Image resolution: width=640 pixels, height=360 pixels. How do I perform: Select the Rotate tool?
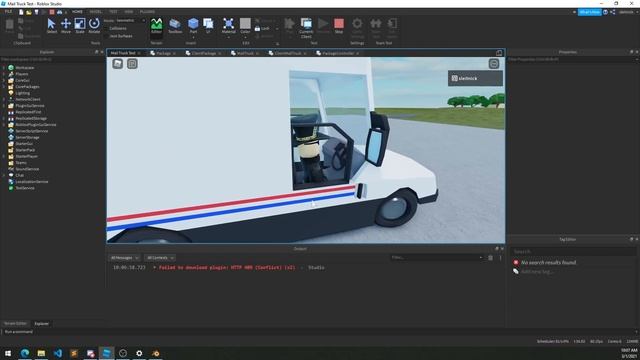coord(94,26)
